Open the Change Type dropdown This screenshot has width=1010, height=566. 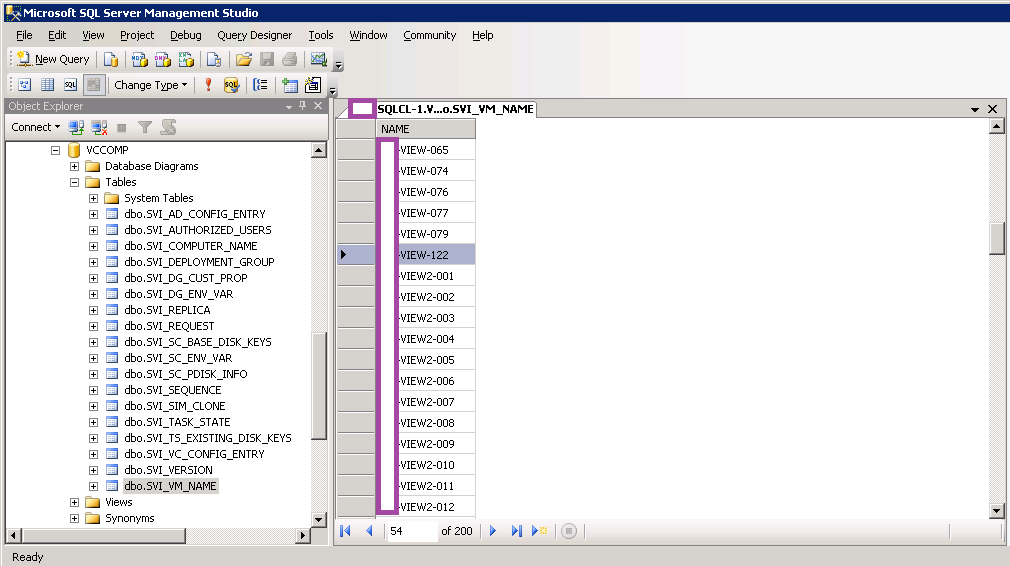(x=150, y=85)
